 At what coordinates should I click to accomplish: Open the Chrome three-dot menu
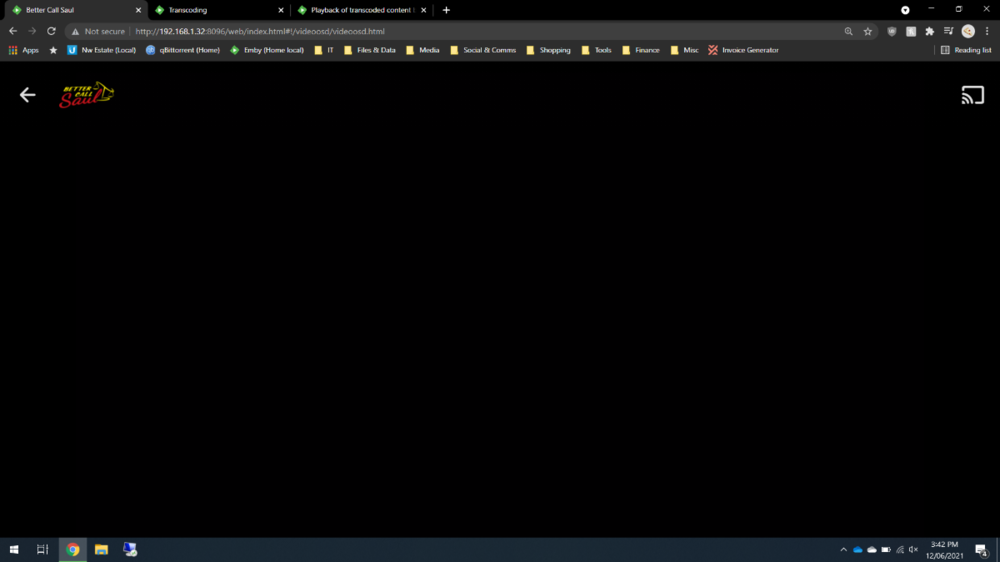point(987,31)
